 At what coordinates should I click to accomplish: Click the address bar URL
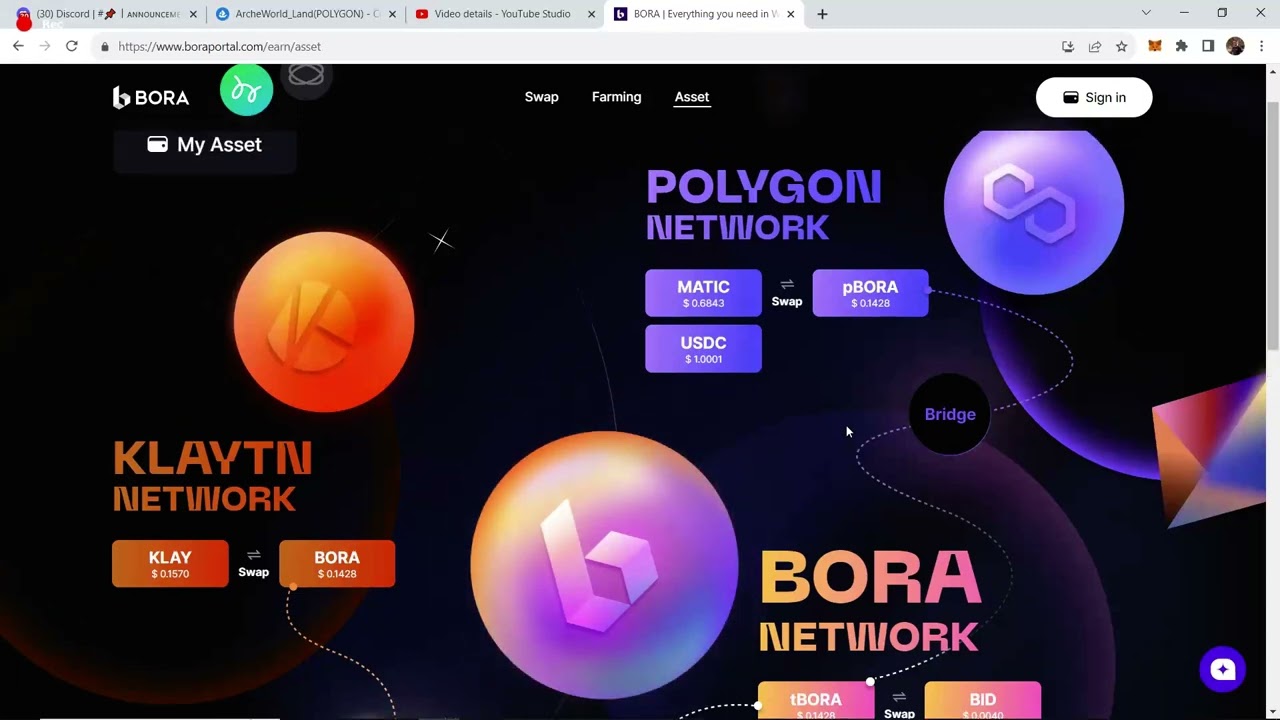click(x=219, y=46)
